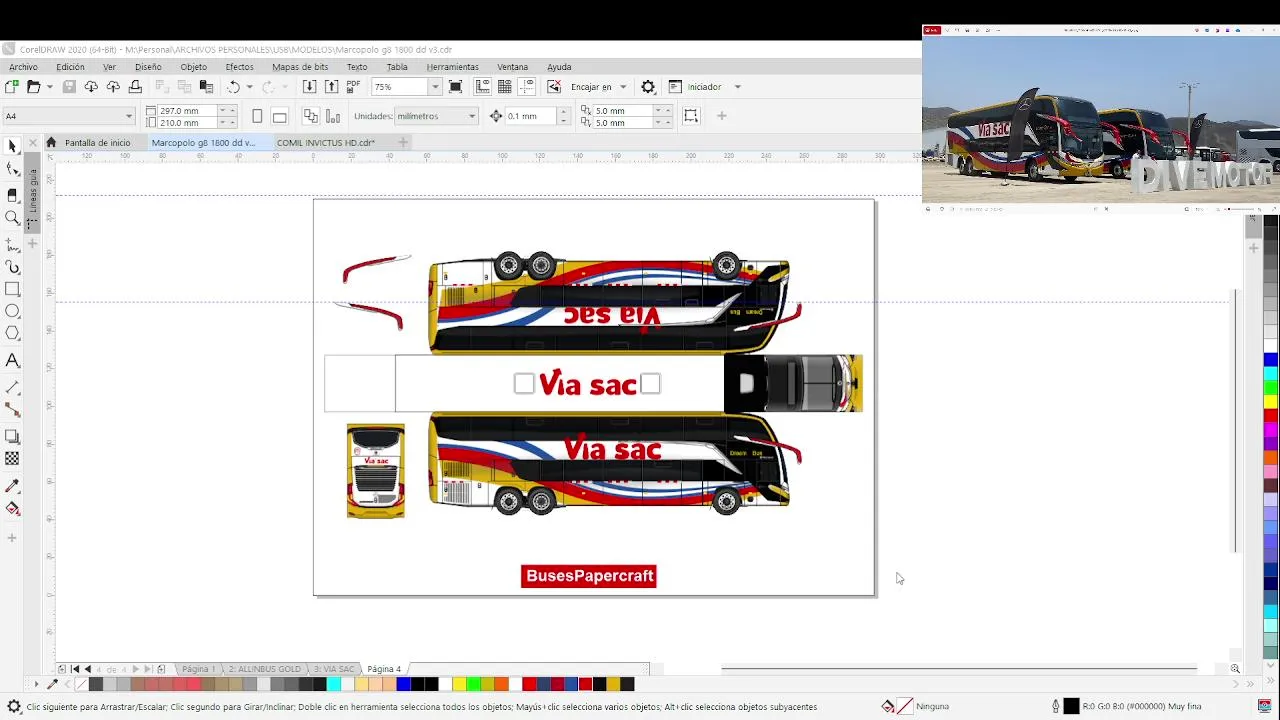
Task: Select the Connector tool
Action: [12, 409]
